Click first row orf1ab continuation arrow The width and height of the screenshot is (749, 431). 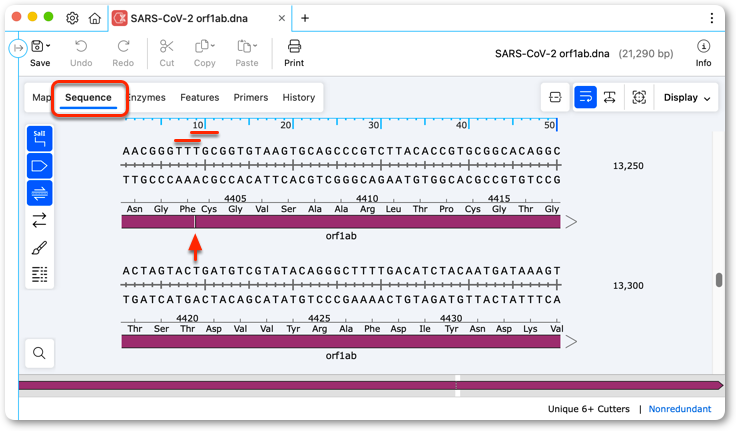click(x=571, y=222)
